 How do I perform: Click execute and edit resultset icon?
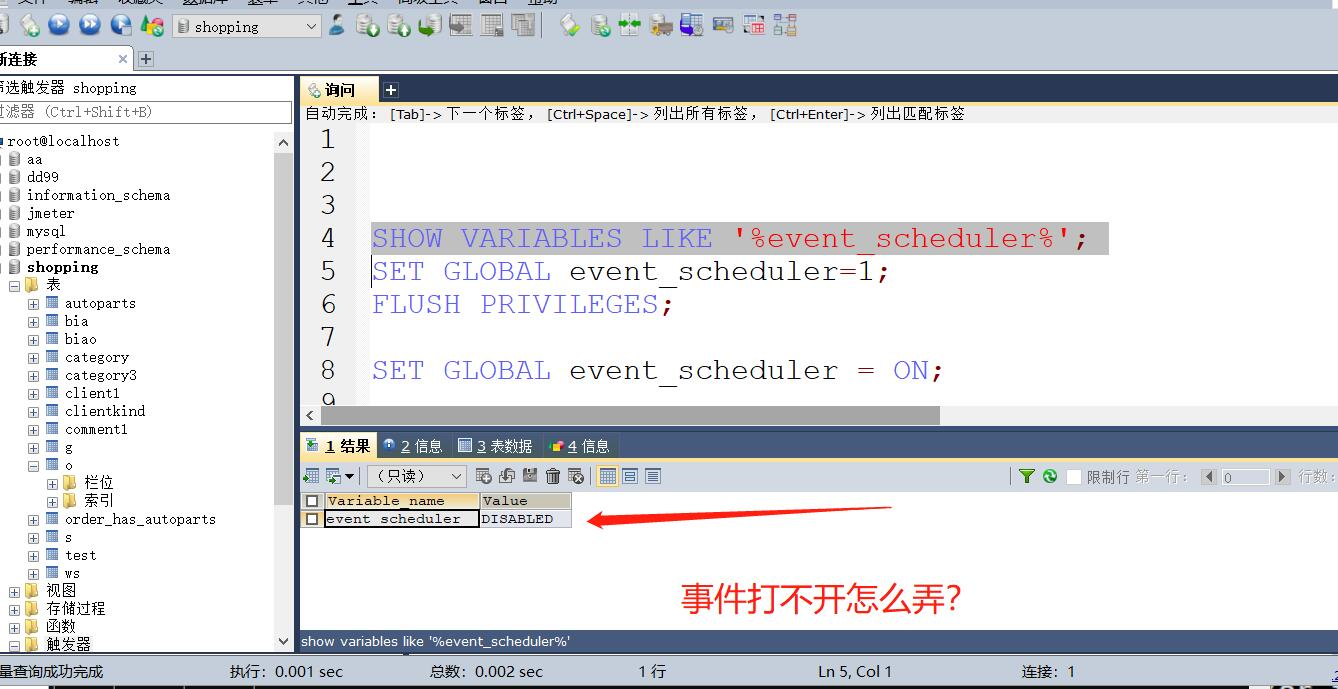121,26
